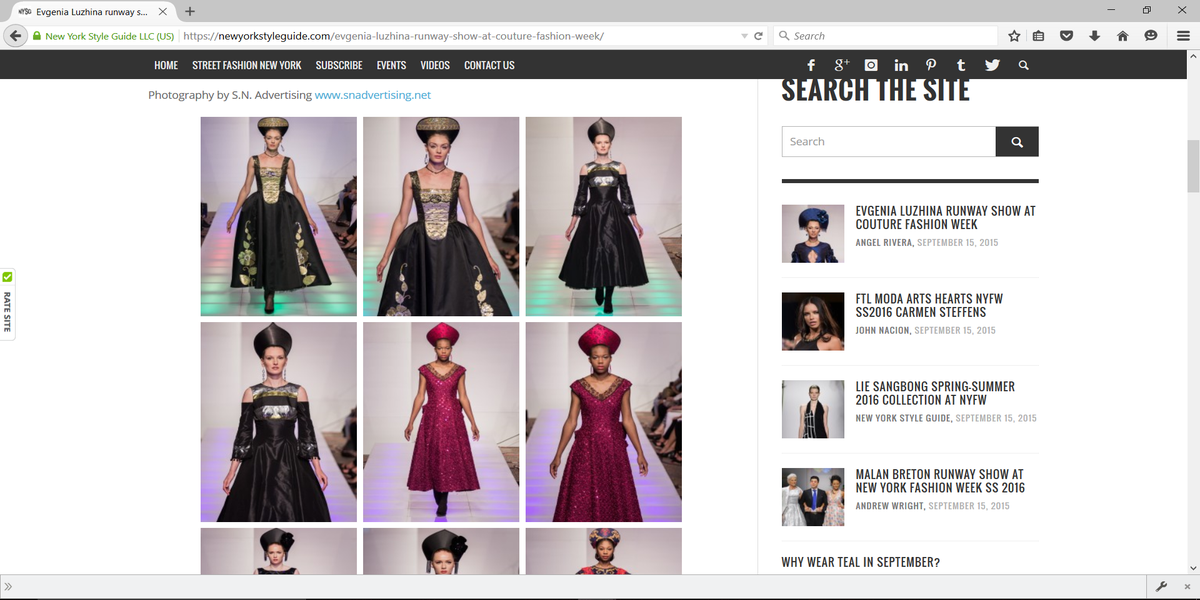Open the HOME menu item
This screenshot has width=1200, height=600.
click(x=166, y=65)
